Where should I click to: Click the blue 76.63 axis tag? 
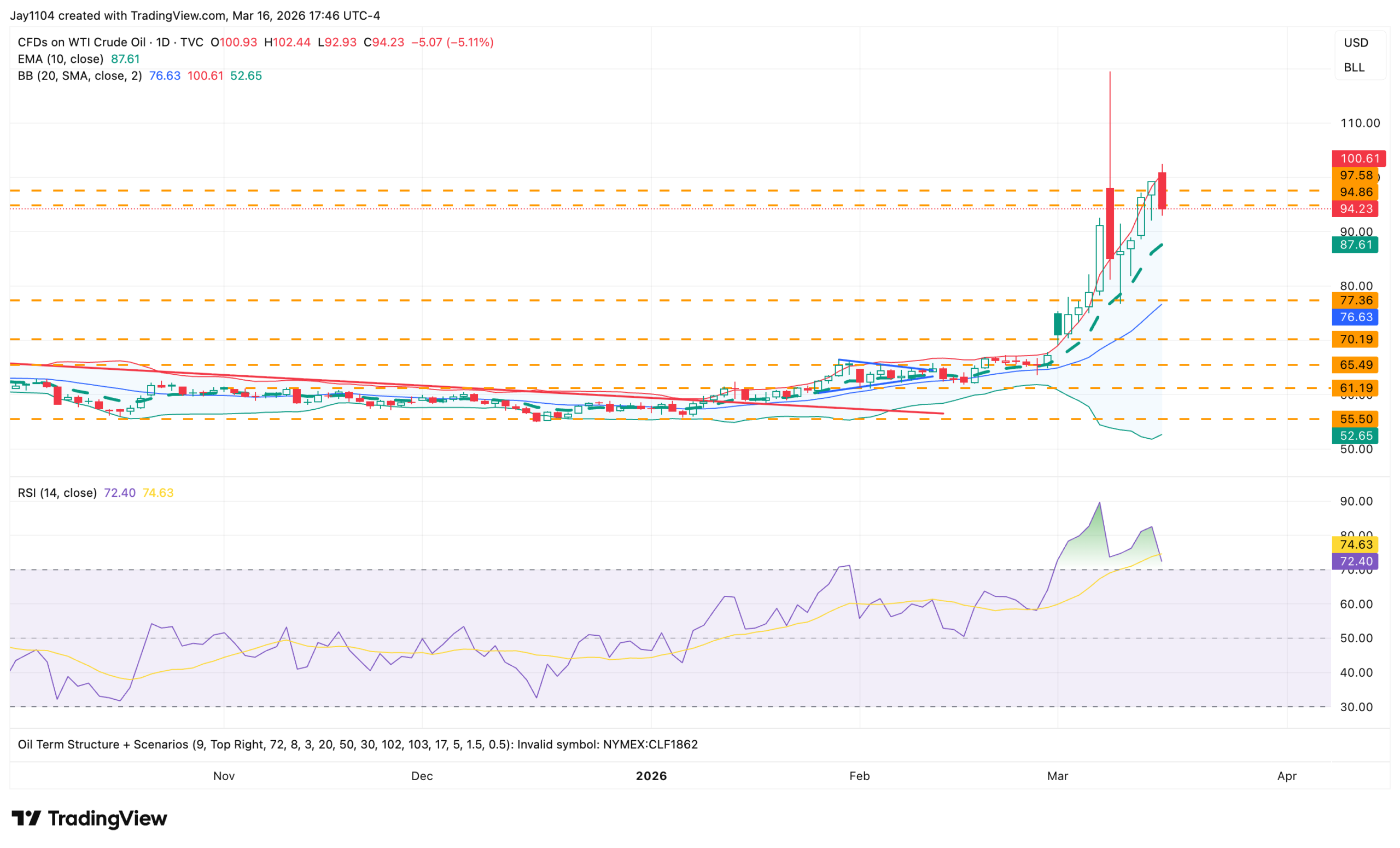coord(1355,317)
